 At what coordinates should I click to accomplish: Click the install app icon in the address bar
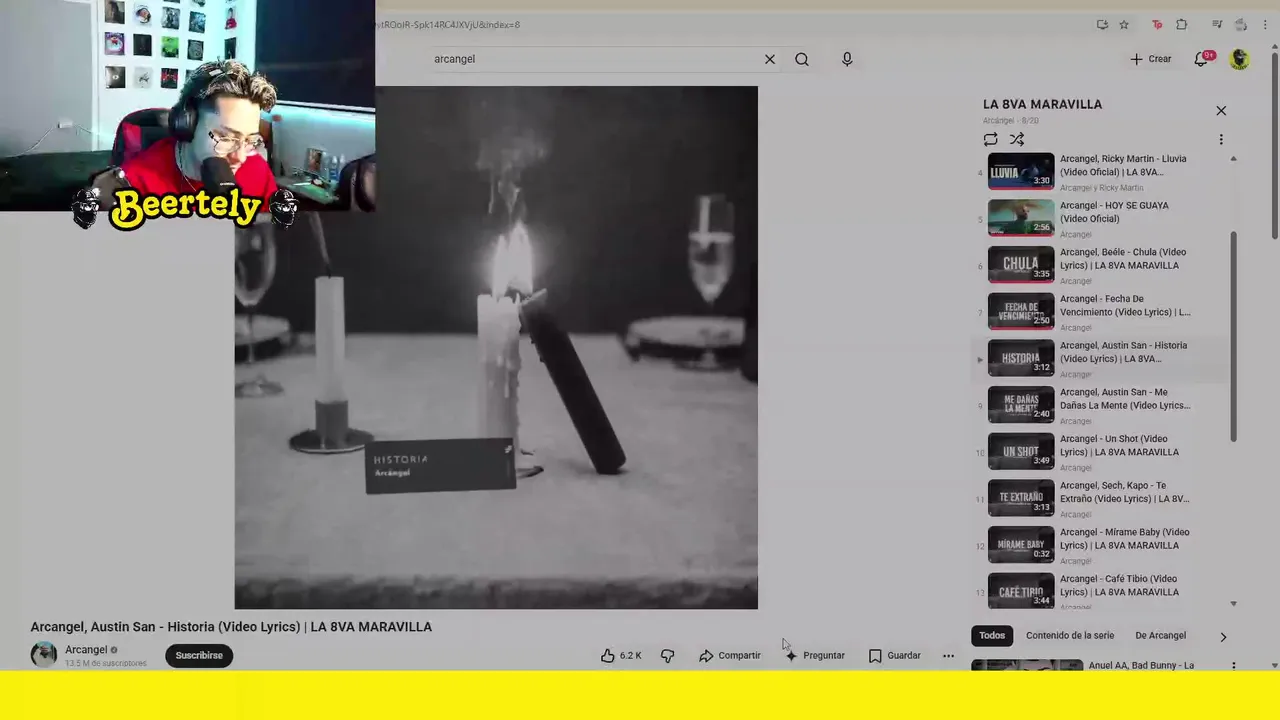point(1102,25)
